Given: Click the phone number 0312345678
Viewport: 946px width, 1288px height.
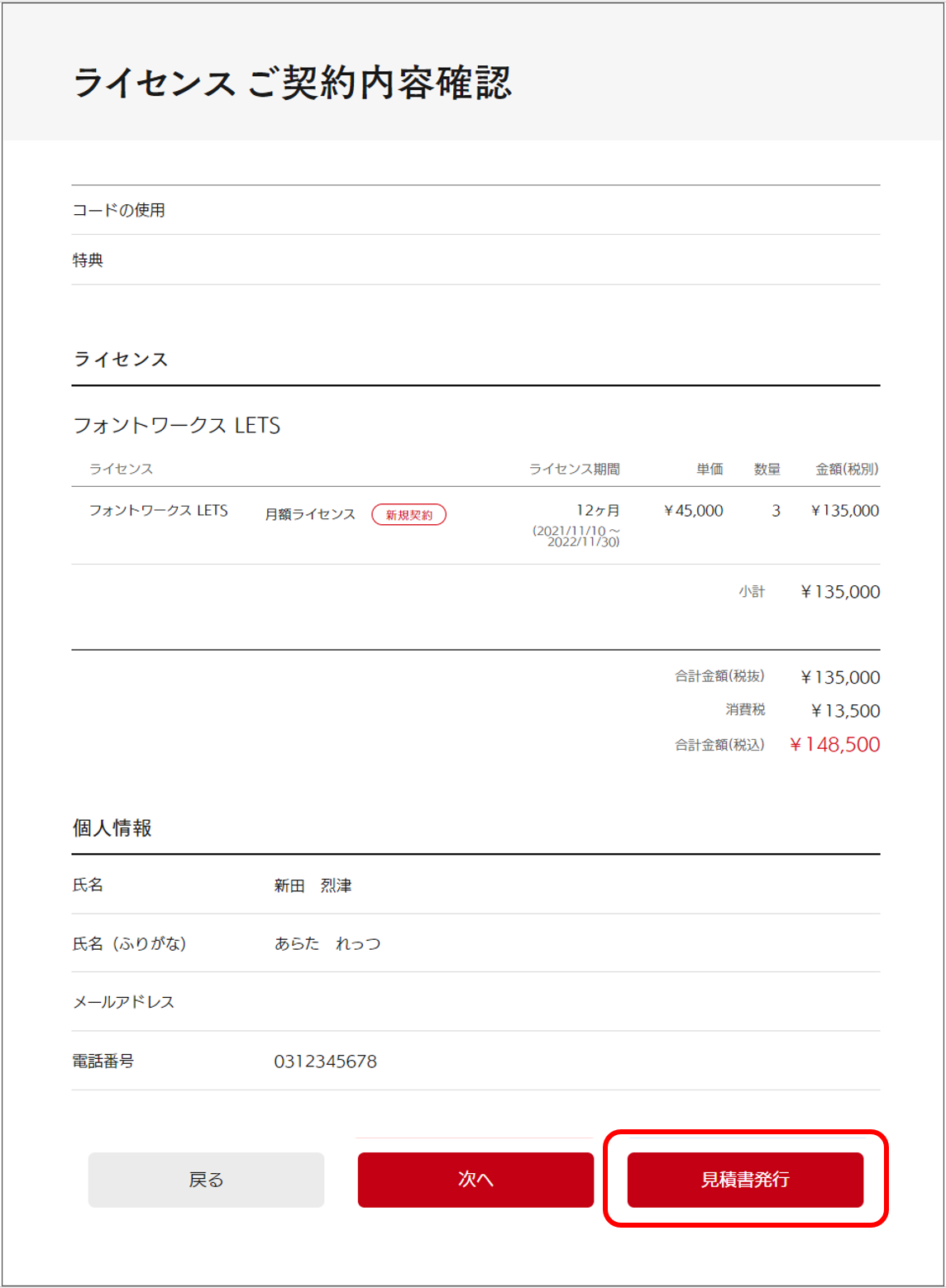Looking at the screenshot, I should (x=325, y=1061).
